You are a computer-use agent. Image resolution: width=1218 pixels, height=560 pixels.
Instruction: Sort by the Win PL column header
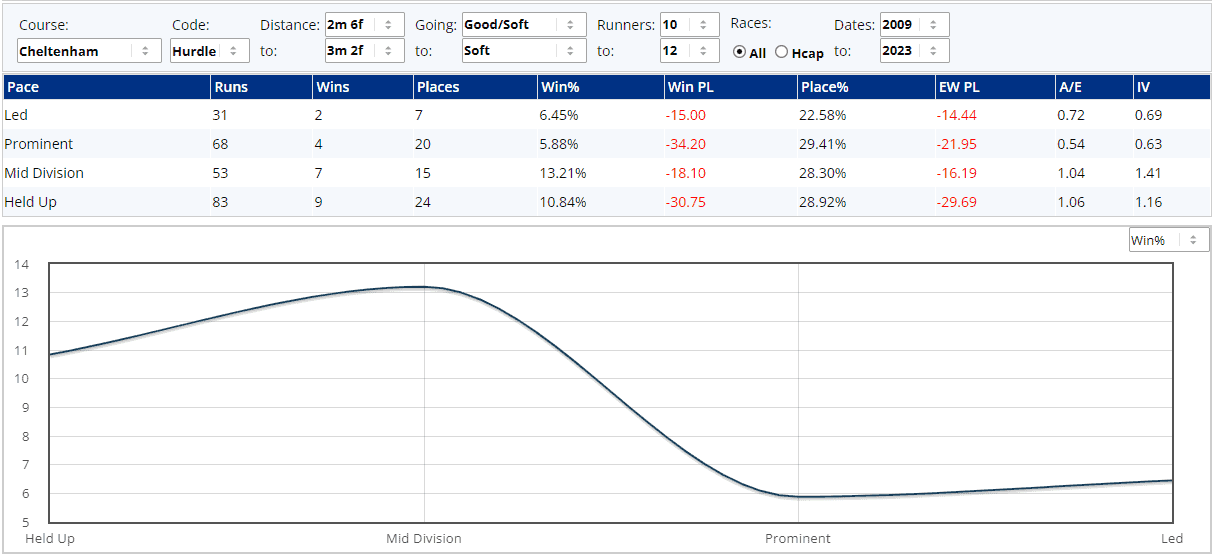pos(686,87)
